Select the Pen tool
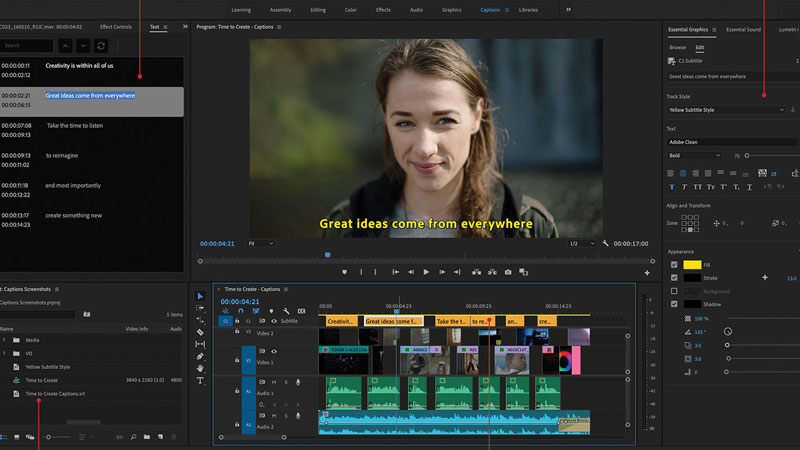Image resolution: width=800 pixels, height=450 pixels. pyautogui.click(x=200, y=356)
